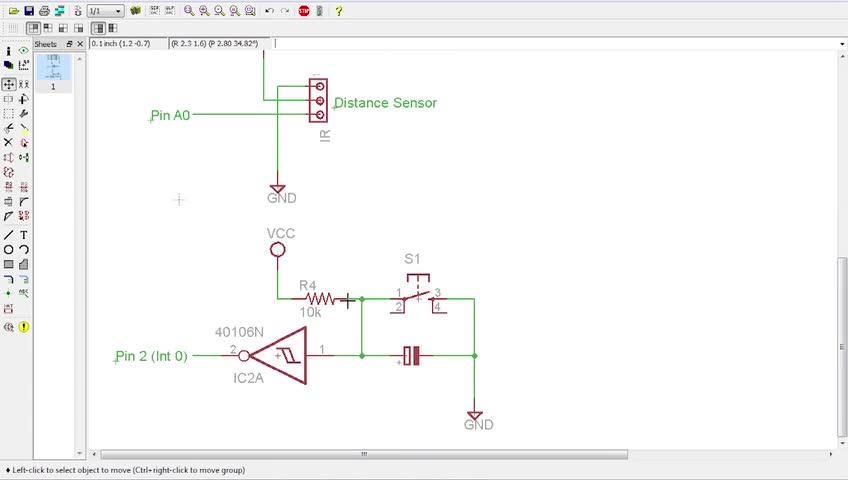Select the Rectangle tool
The width and height of the screenshot is (848, 480).
8,264
